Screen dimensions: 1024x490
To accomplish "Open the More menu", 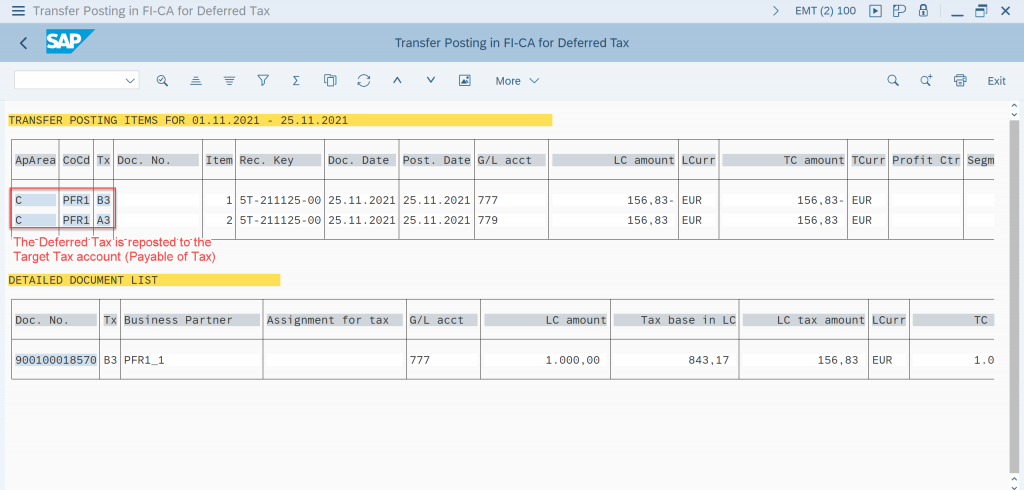I will [517, 81].
